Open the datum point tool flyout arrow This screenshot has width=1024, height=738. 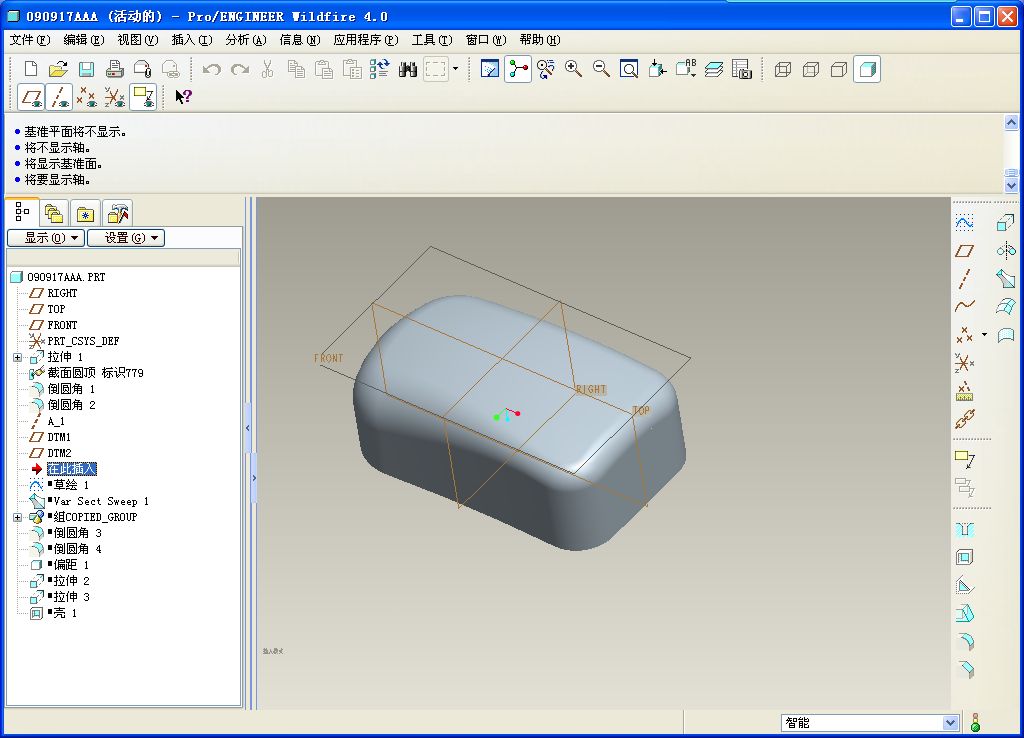tap(984, 334)
